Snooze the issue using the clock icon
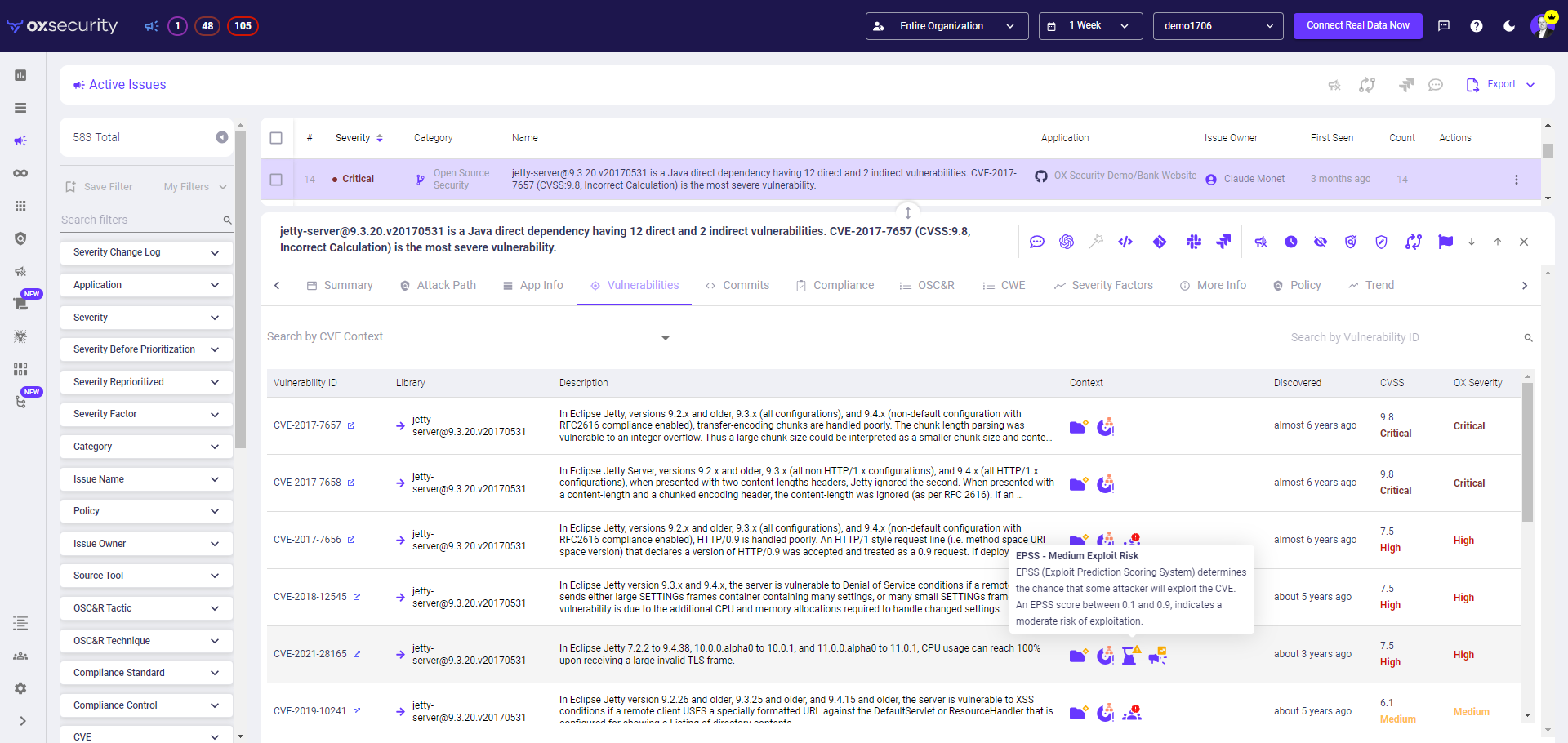1568x743 pixels. pyautogui.click(x=1290, y=242)
